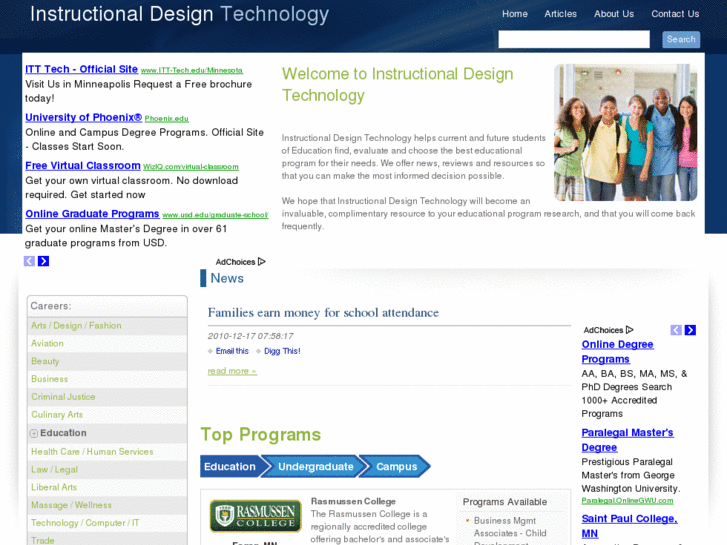
Task: Open the About Us page
Action: coord(614,14)
